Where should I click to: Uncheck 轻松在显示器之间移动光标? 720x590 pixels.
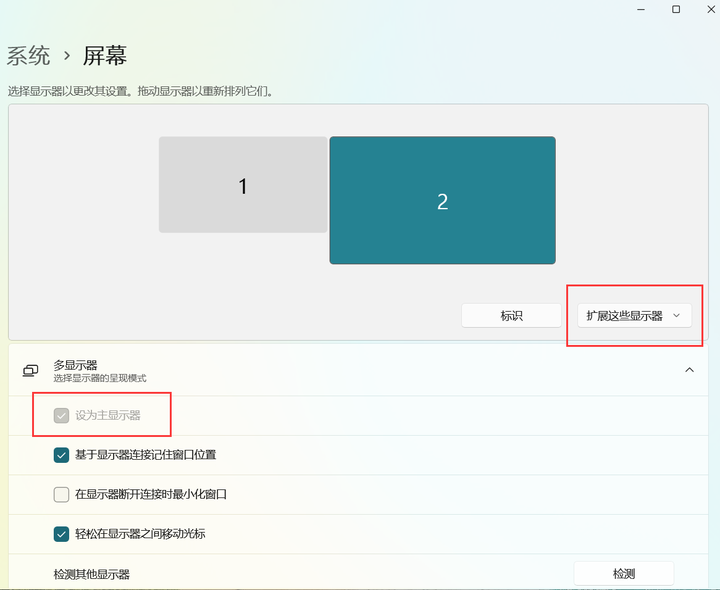(62, 534)
